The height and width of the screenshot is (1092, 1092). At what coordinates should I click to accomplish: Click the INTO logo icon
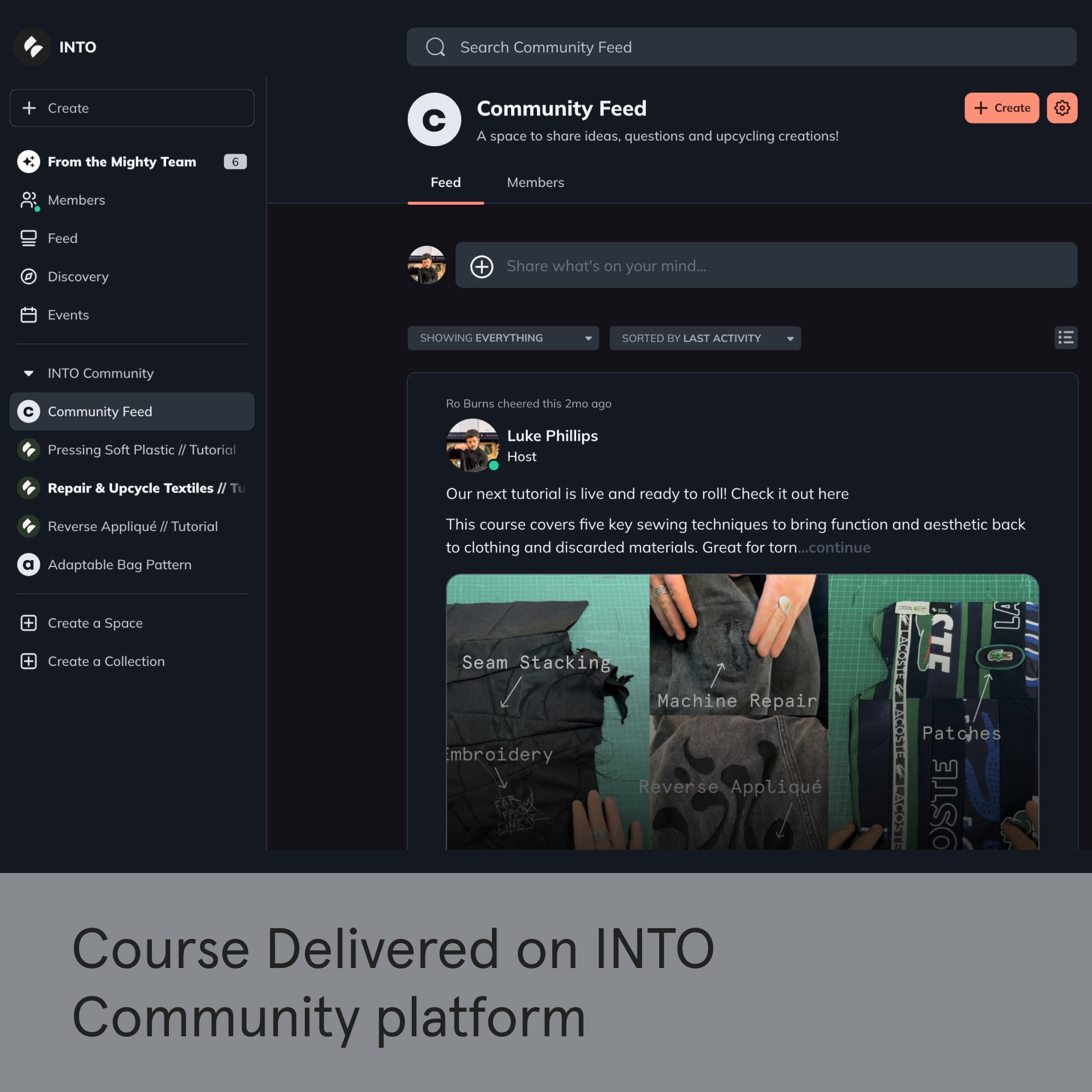pos(32,47)
